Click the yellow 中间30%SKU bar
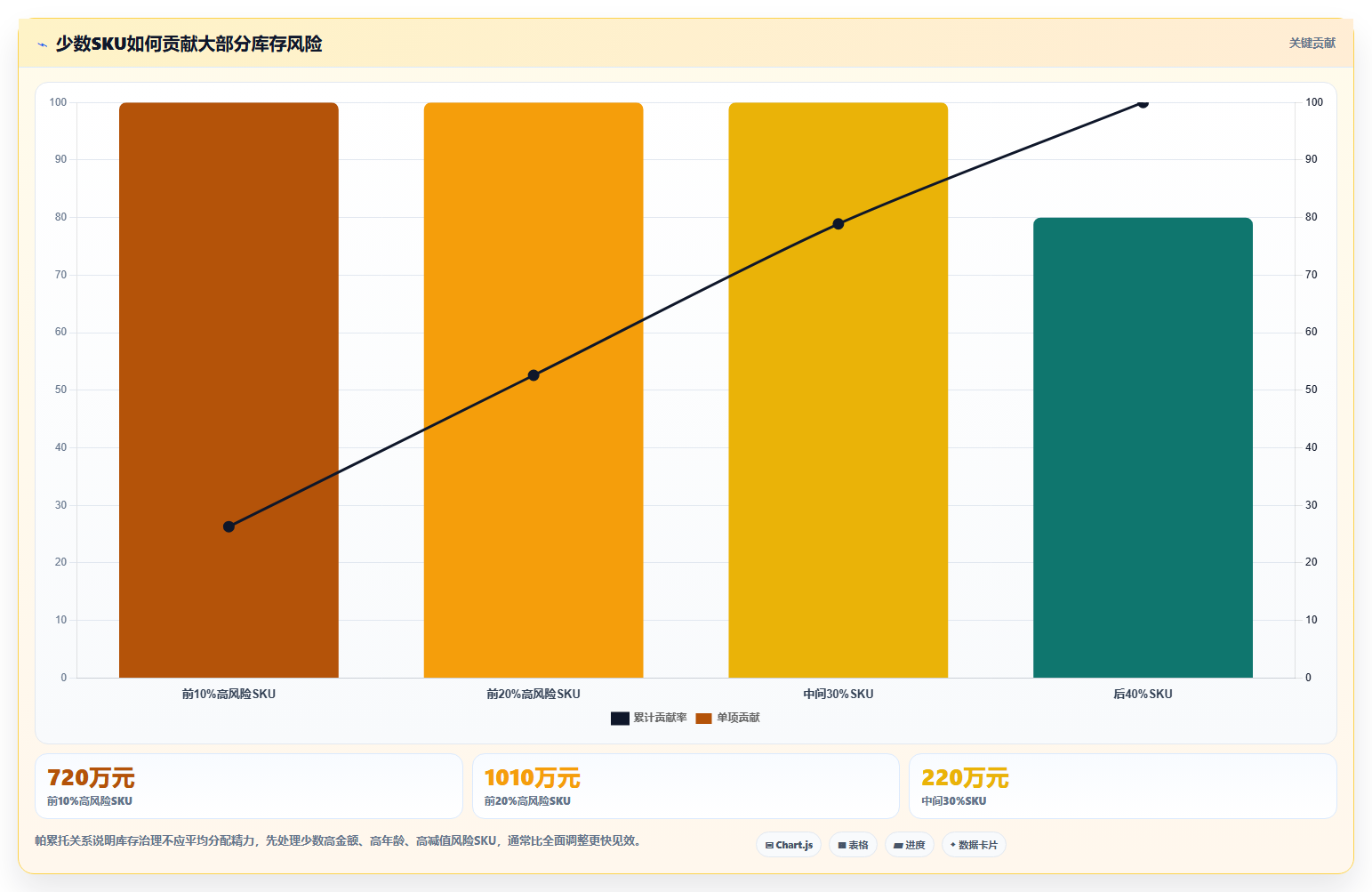 (x=838, y=390)
